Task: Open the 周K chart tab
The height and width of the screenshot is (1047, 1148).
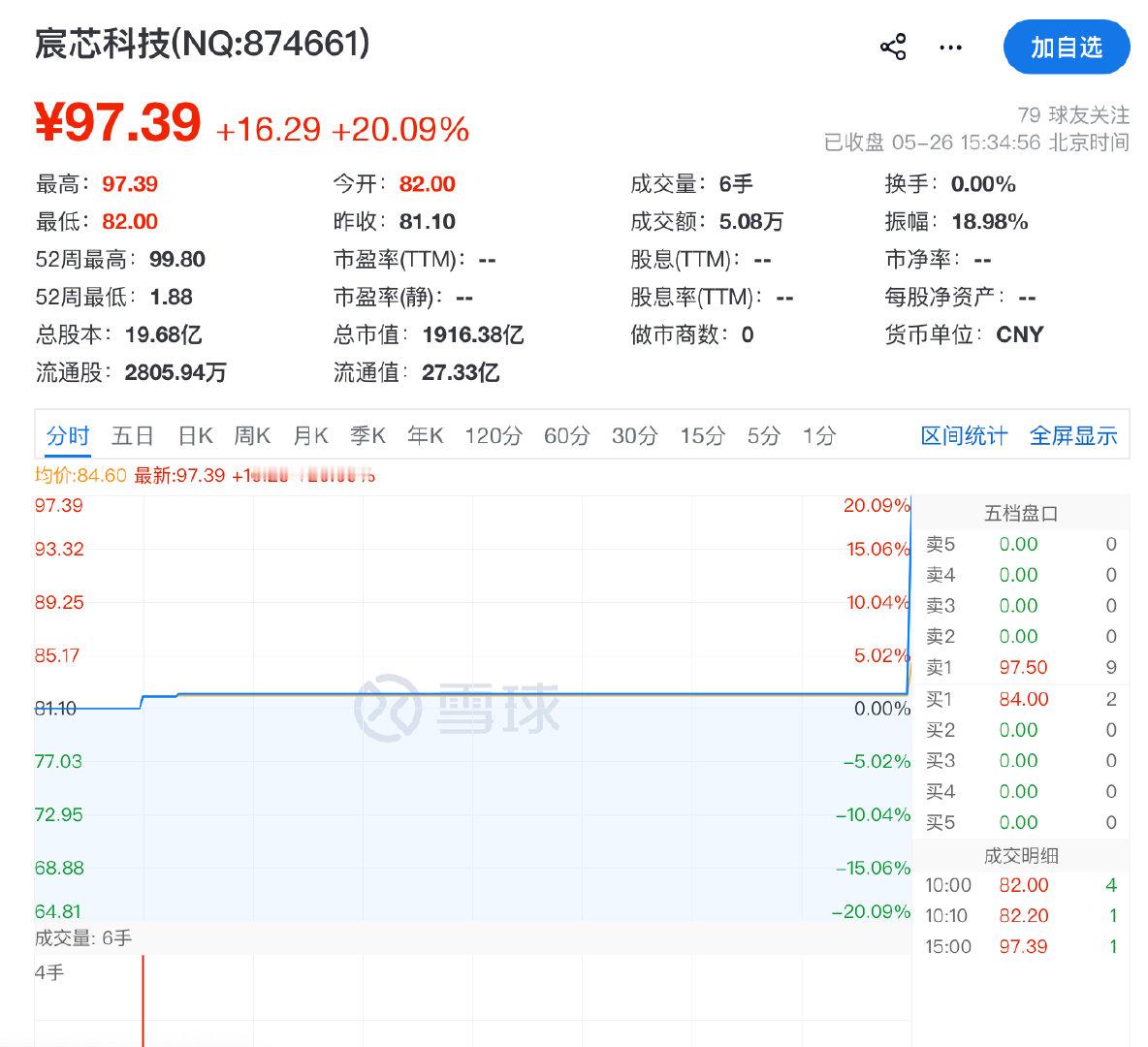Action: (x=252, y=435)
